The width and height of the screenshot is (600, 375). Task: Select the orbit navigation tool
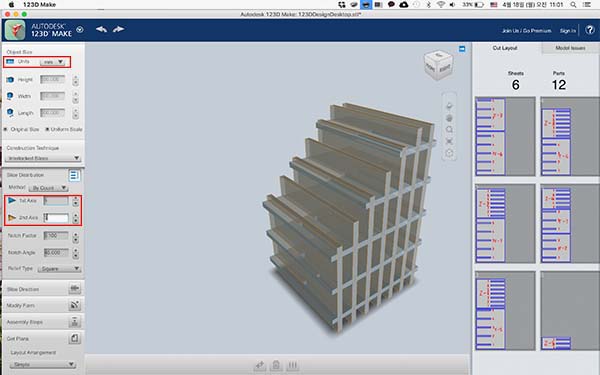point(449,106)
